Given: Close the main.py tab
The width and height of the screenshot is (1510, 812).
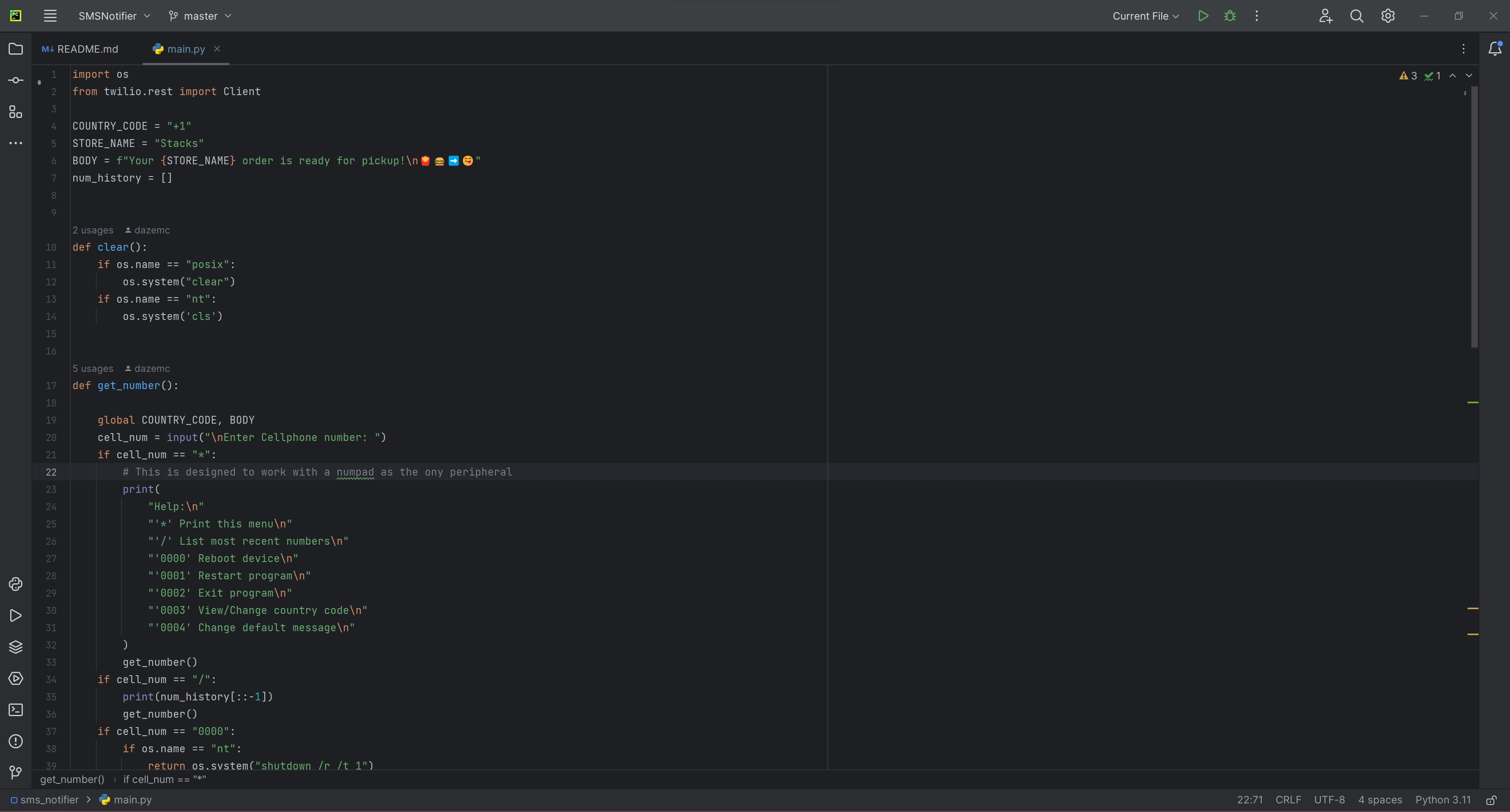Looking at the screenshot, I should coord(217,49).
